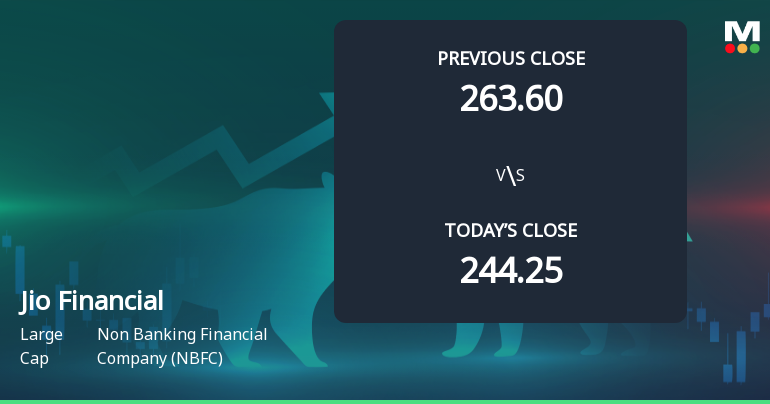Click the green bar along bottom edge

point(385,401)
